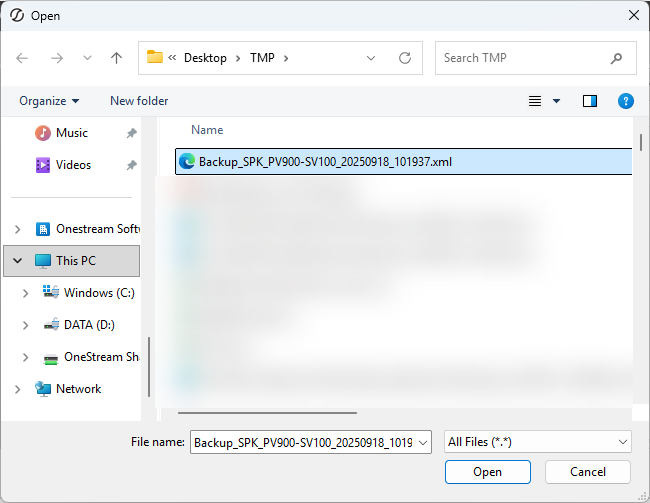Open the File name history dropdown
The image size is (650, 503).
point(422,442)
